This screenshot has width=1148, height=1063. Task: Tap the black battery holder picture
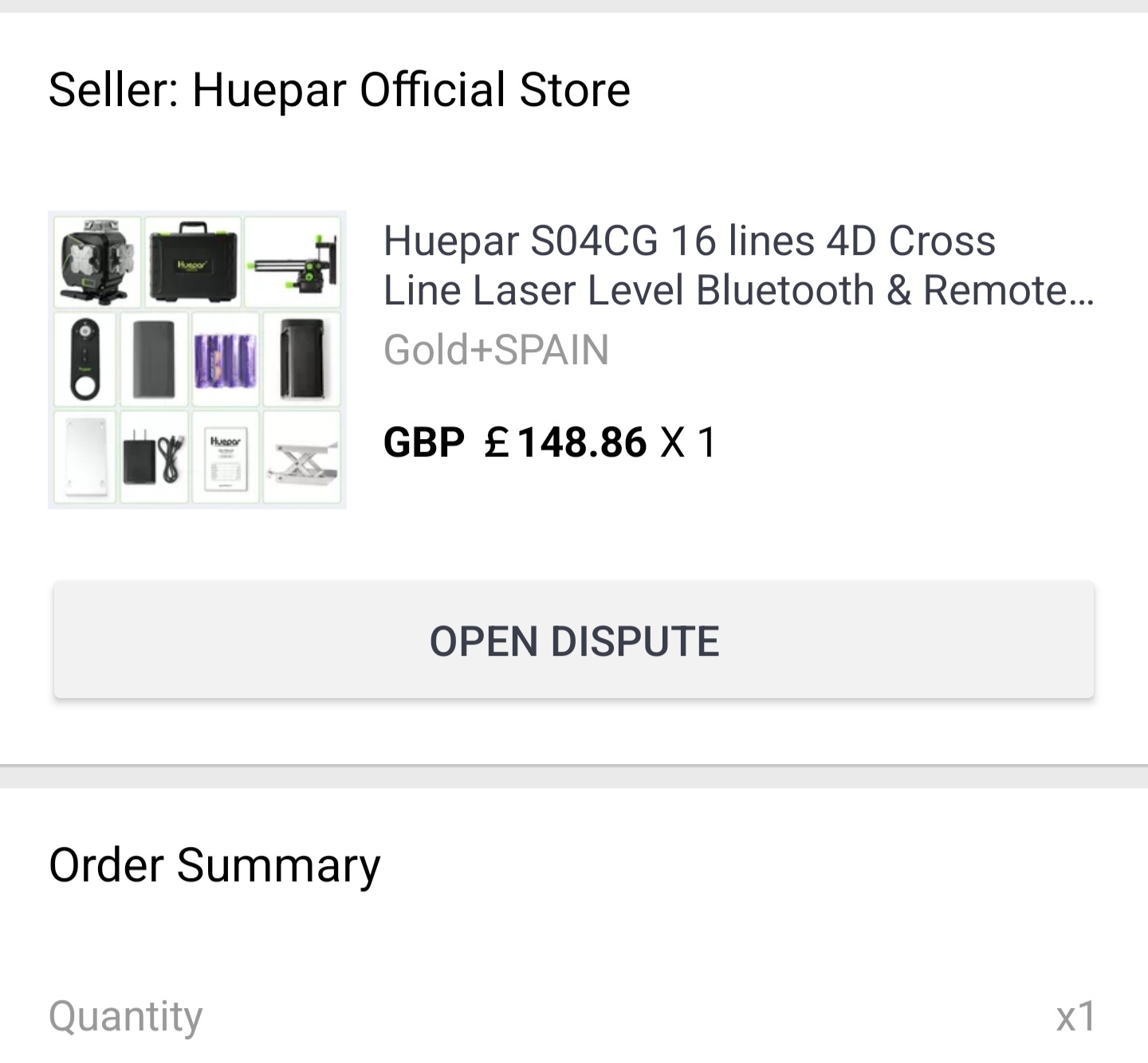point(301,359)
